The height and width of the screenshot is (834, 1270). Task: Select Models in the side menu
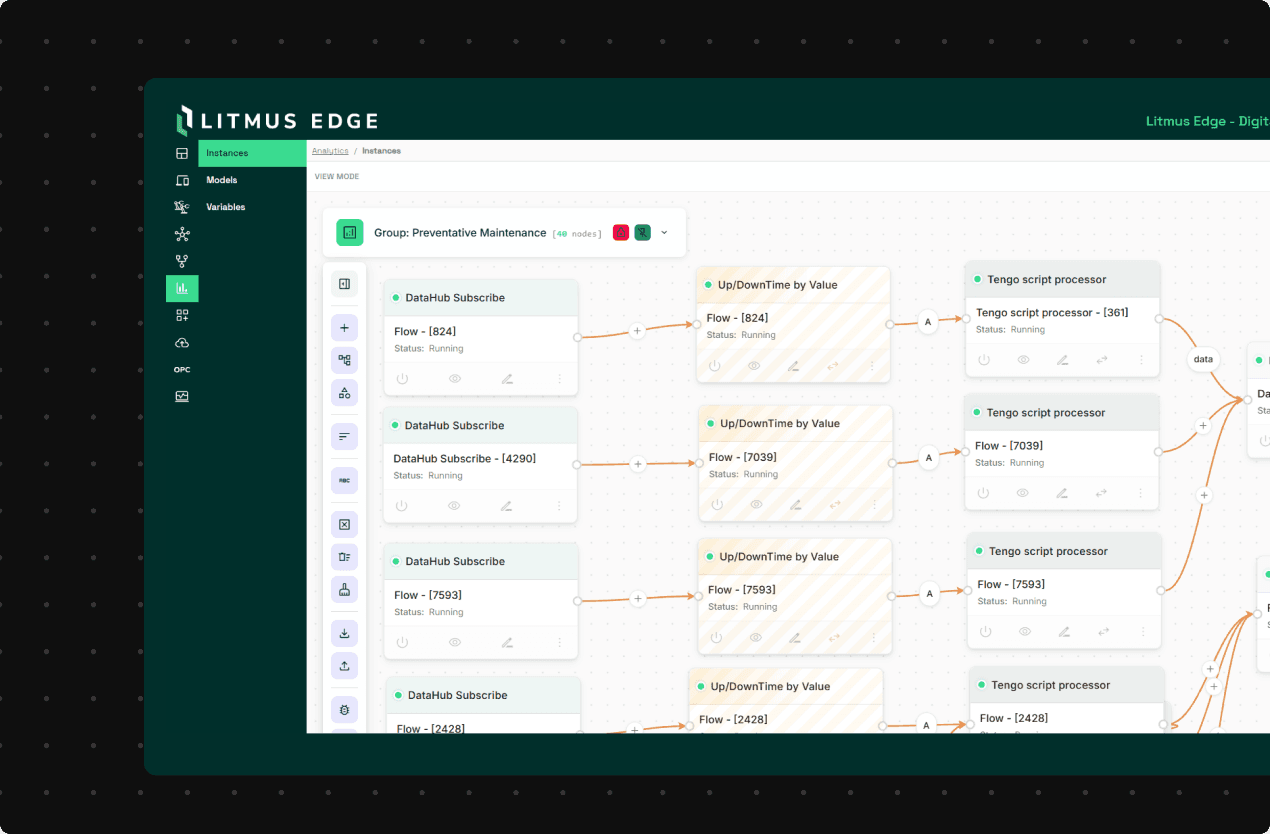(x=222, y=180)
